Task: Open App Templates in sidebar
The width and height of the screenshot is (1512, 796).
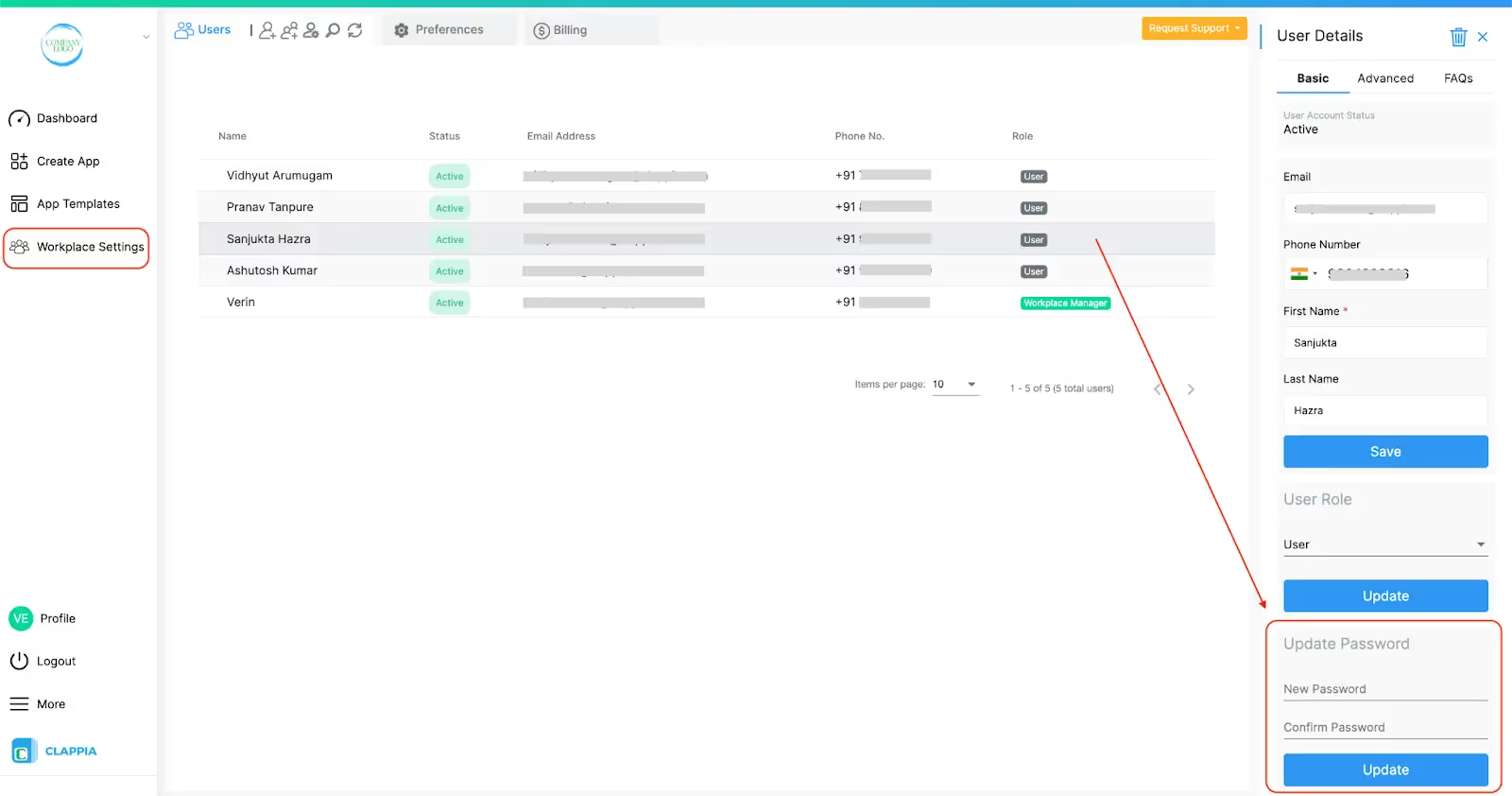Action: point(65,204)
